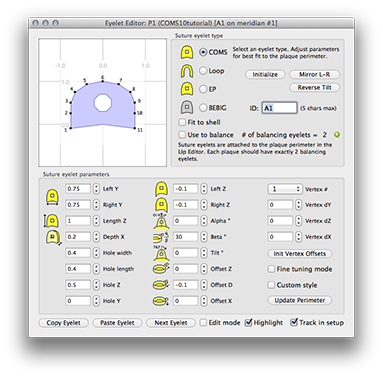Click Init Vertex Offsets button

click(300, 254)
